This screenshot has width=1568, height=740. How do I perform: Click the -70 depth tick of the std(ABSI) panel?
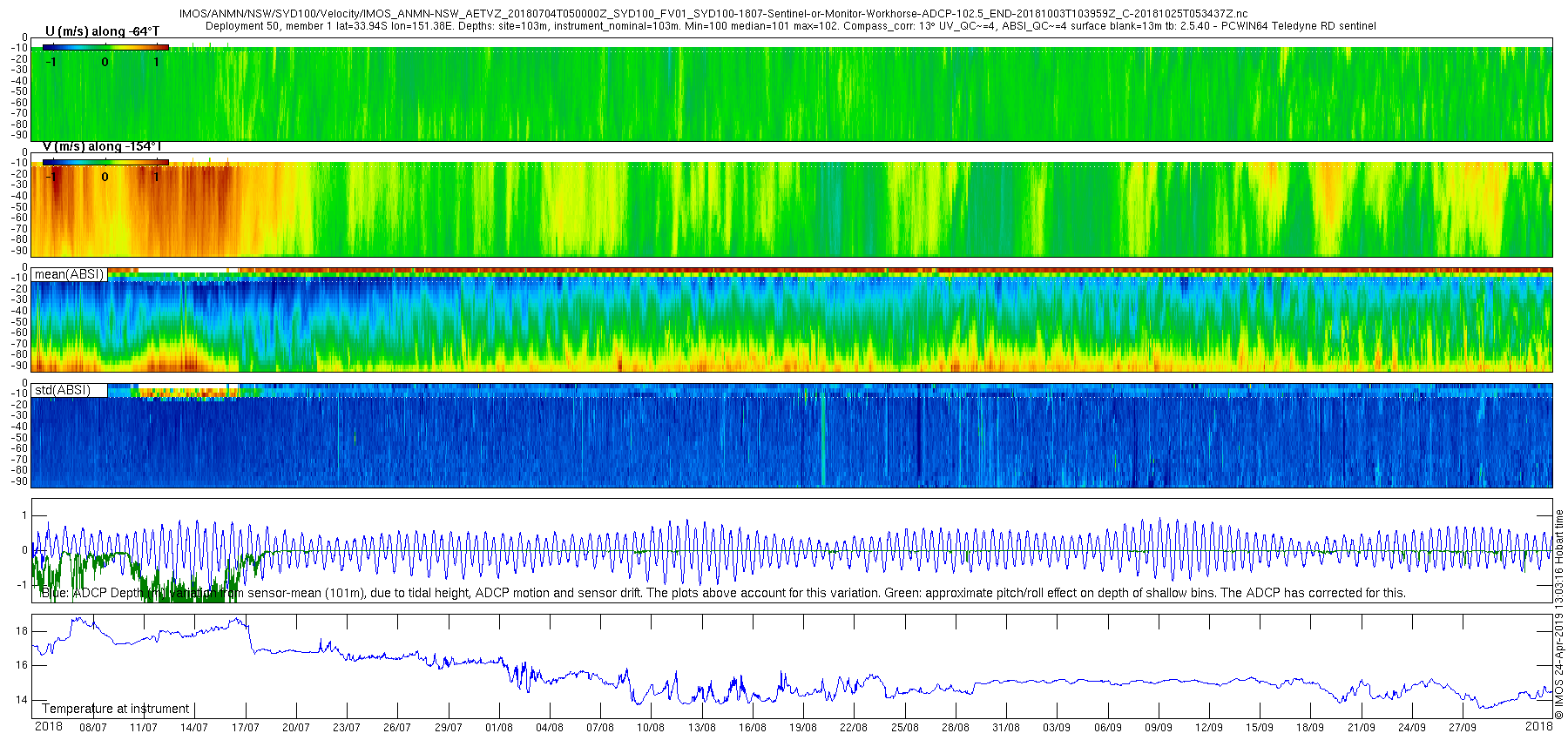pos(19,460)
